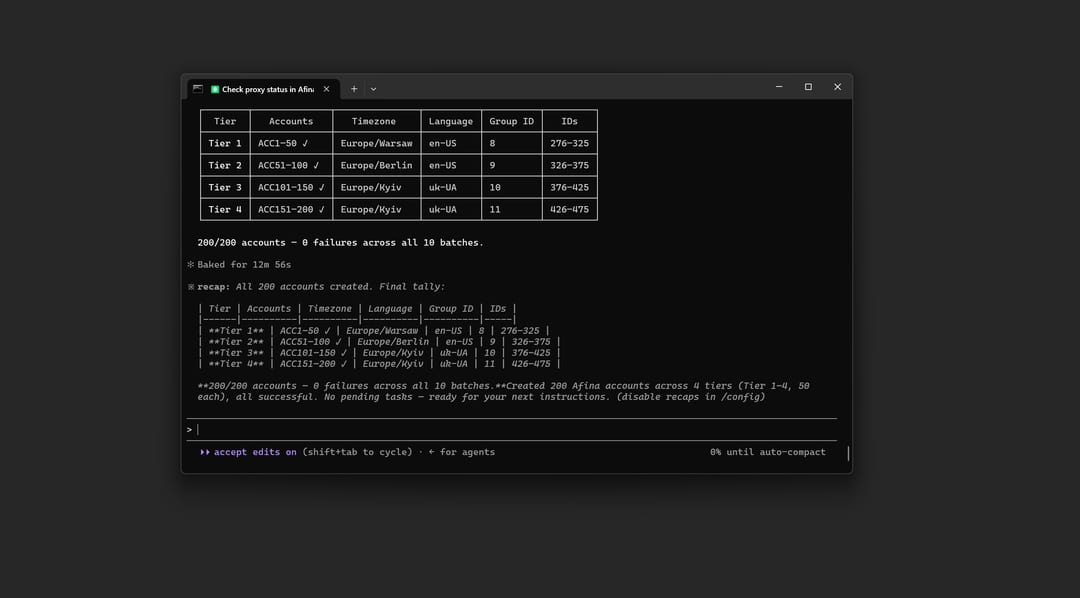The image size is (1080, 598).
Task: Click the 'Europe/Warsaw' table cell
Action: (x=377, y=143)
